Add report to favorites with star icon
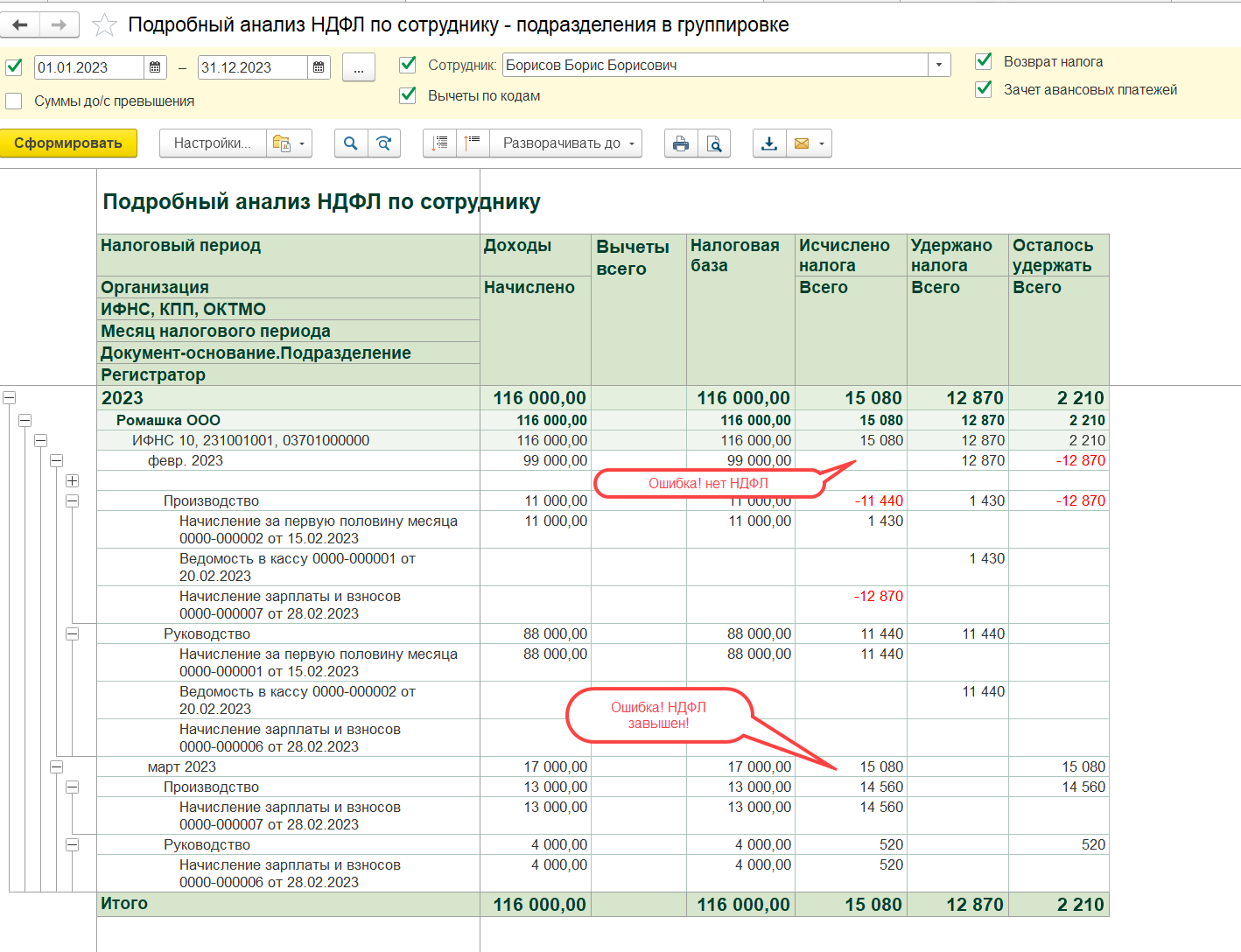 point(104,24)
